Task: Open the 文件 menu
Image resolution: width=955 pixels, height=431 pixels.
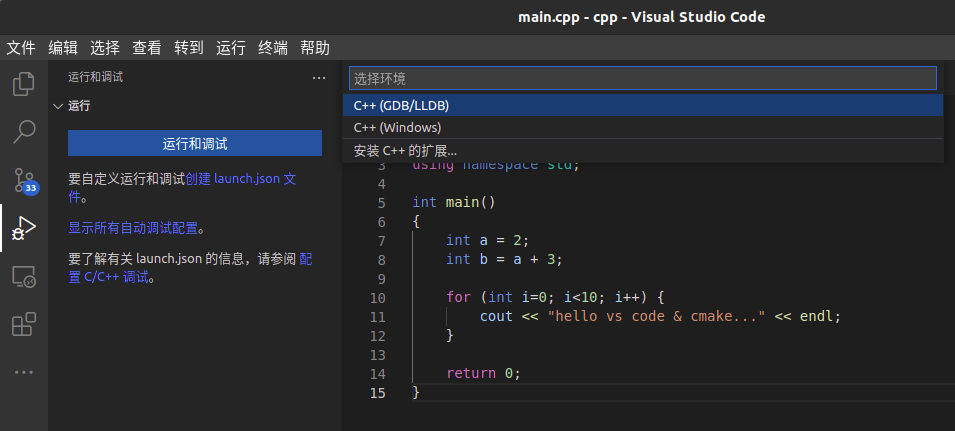Action: [x=21, y=48]
